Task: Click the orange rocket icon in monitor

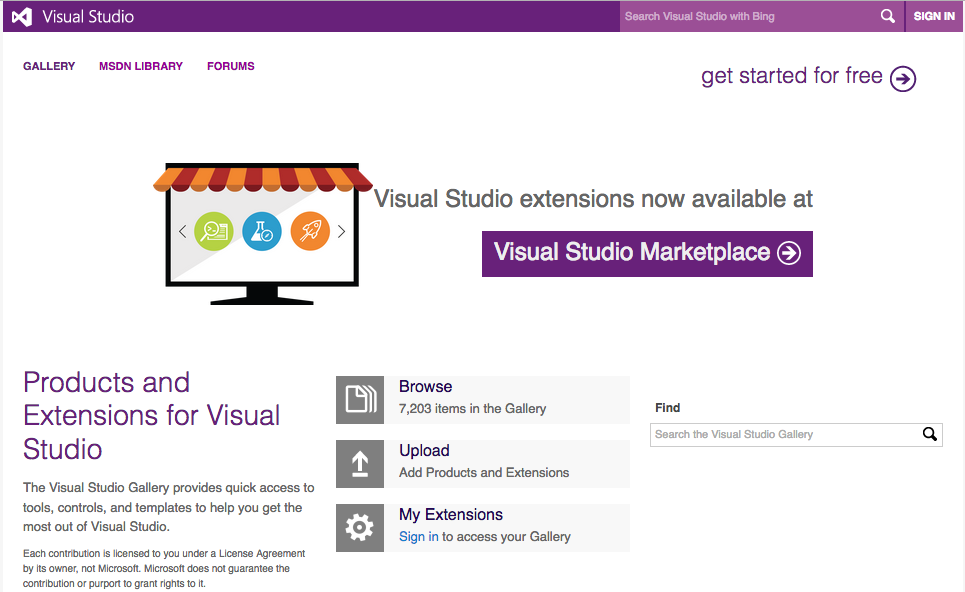Action: pyautogui.click(x=310, y=231)
